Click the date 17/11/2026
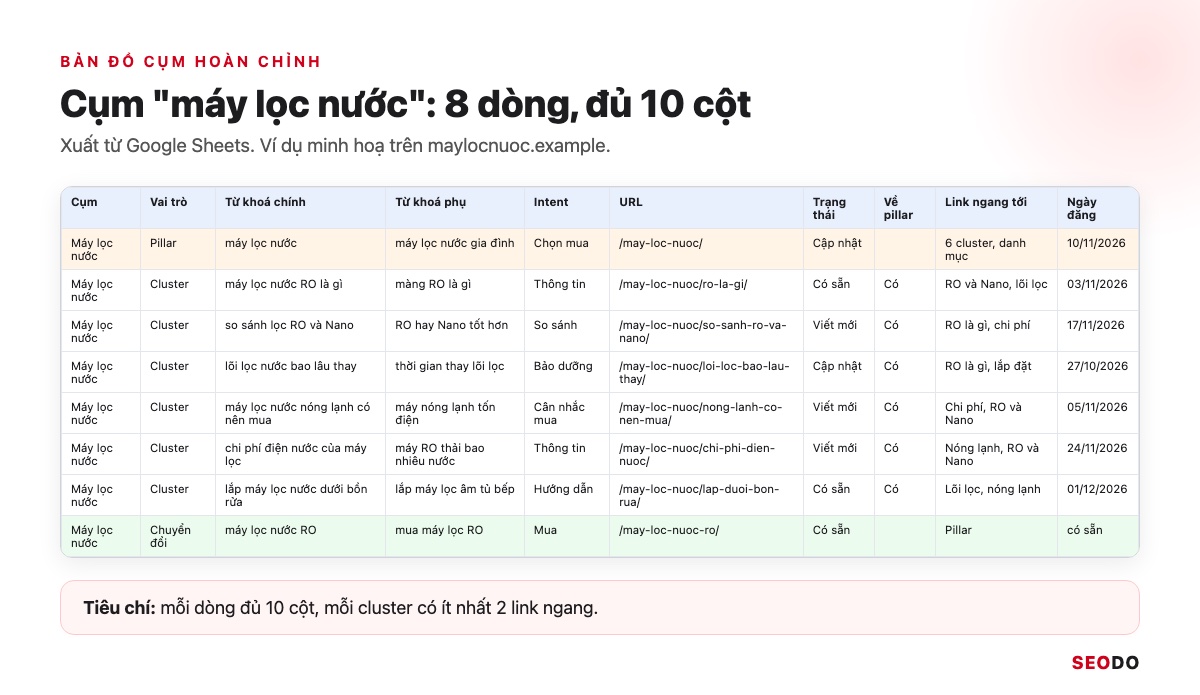The image size is (1200, 695). point(1096,325)
